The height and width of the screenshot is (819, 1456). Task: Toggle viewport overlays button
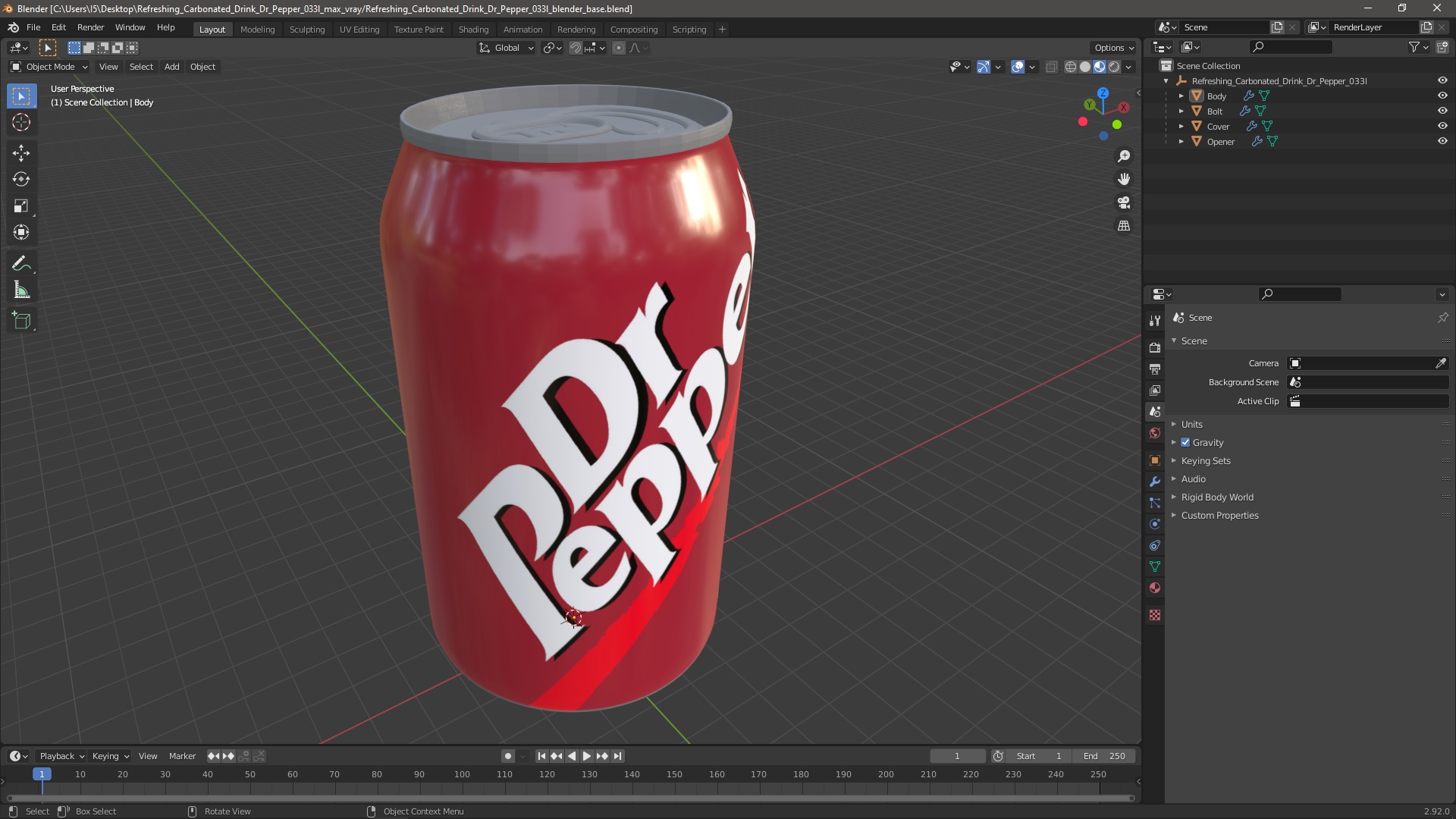coord(1018,67)
